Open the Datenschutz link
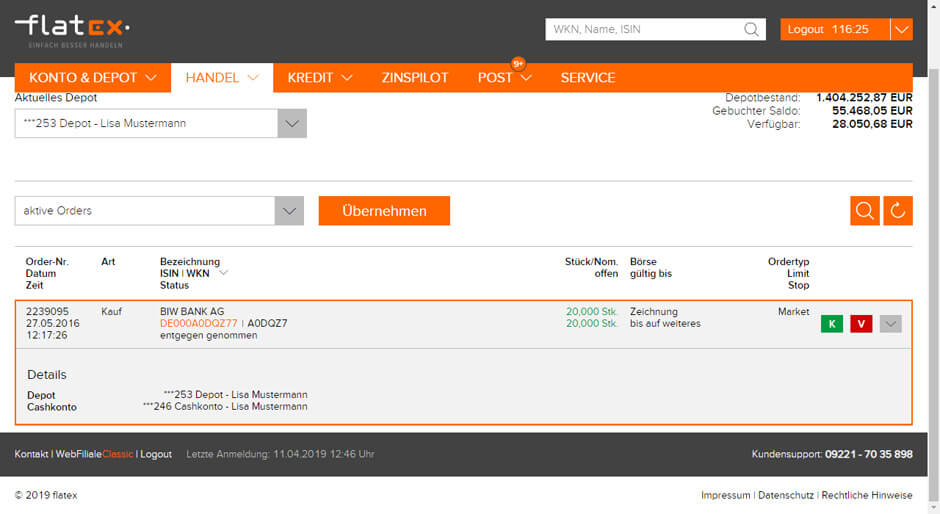 click(786, 495)
